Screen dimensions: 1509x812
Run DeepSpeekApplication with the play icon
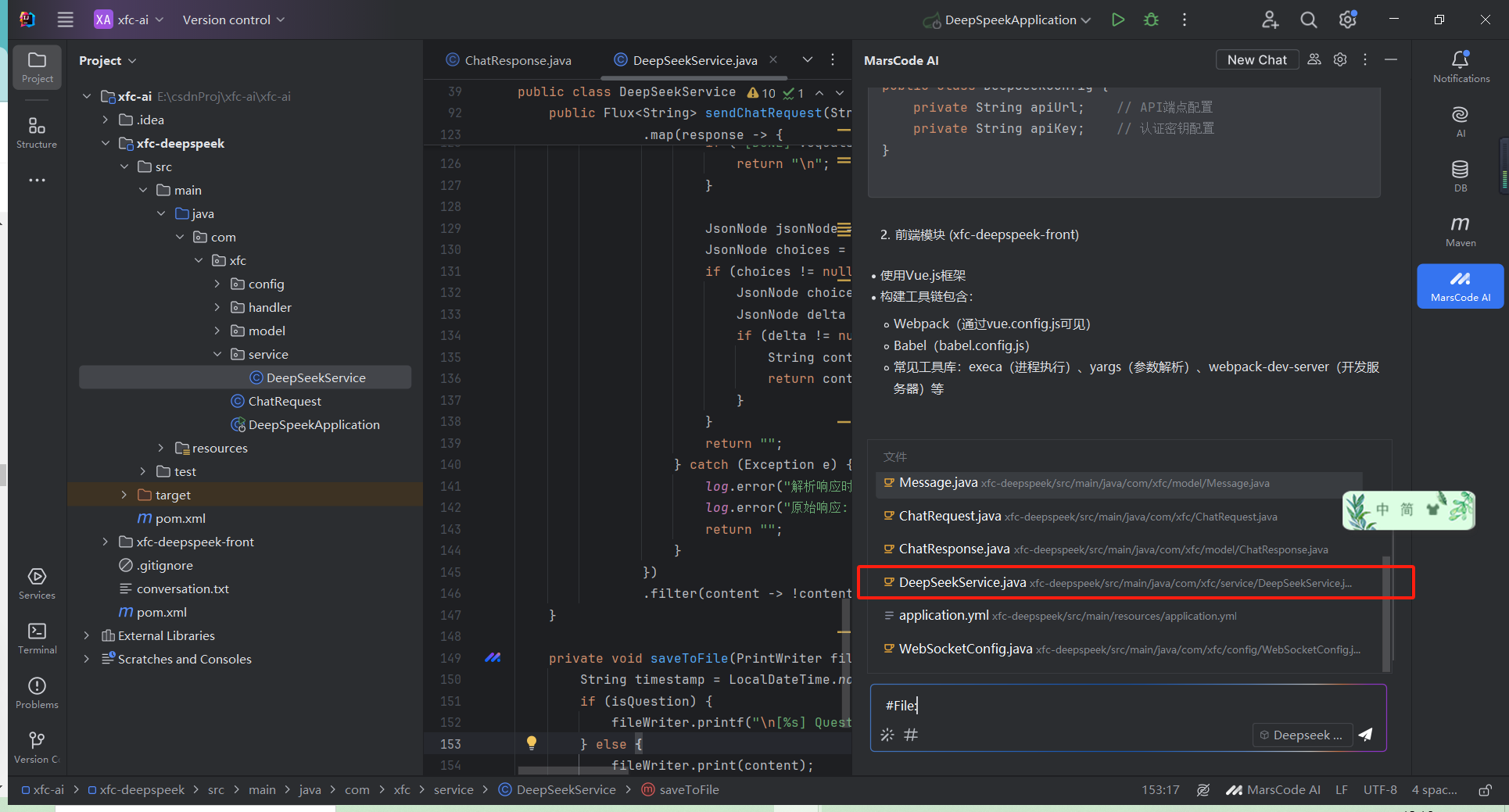tap(1118, 20)
